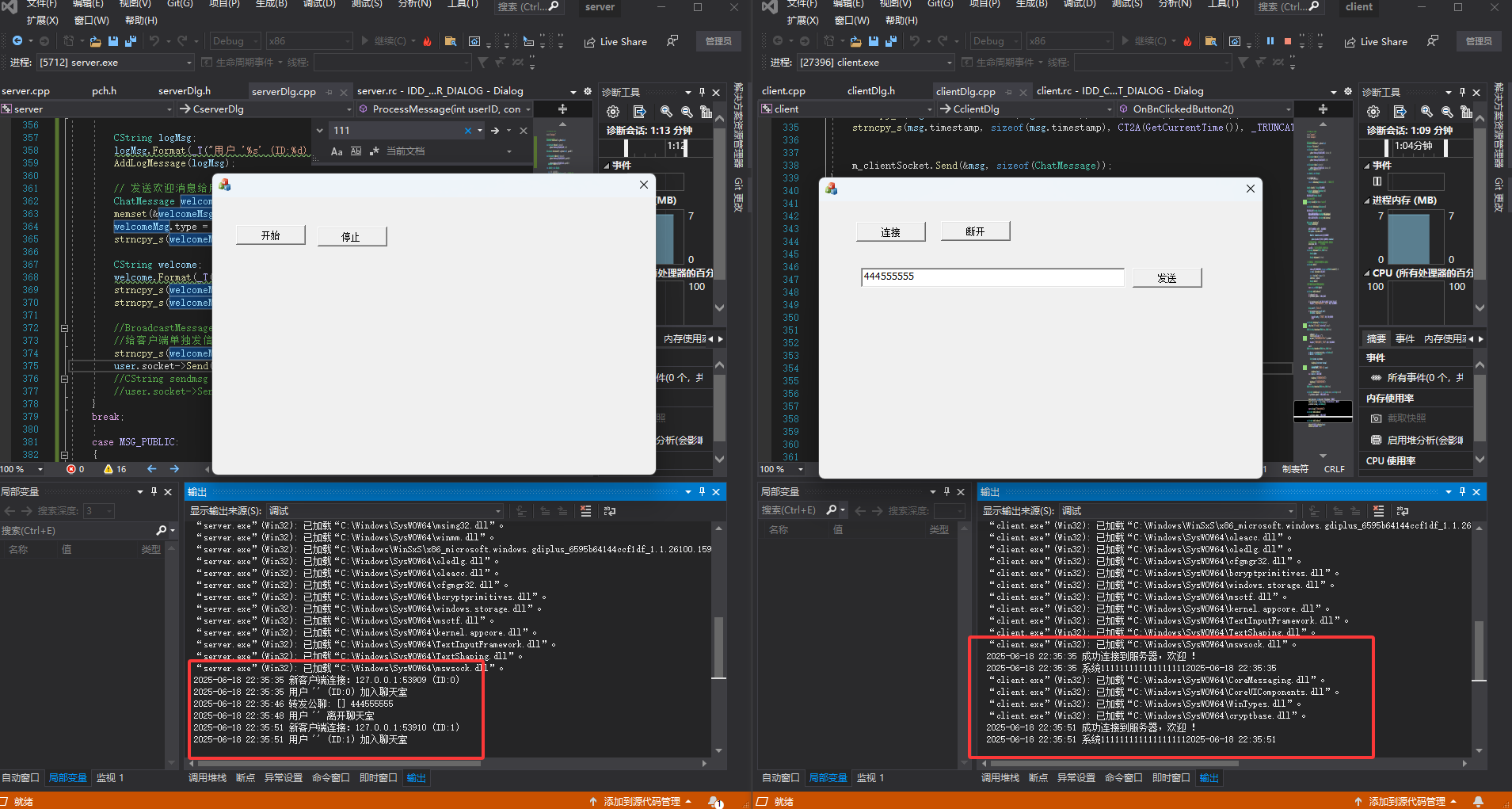Open process dropdown showing server.exe

point(116,63)
